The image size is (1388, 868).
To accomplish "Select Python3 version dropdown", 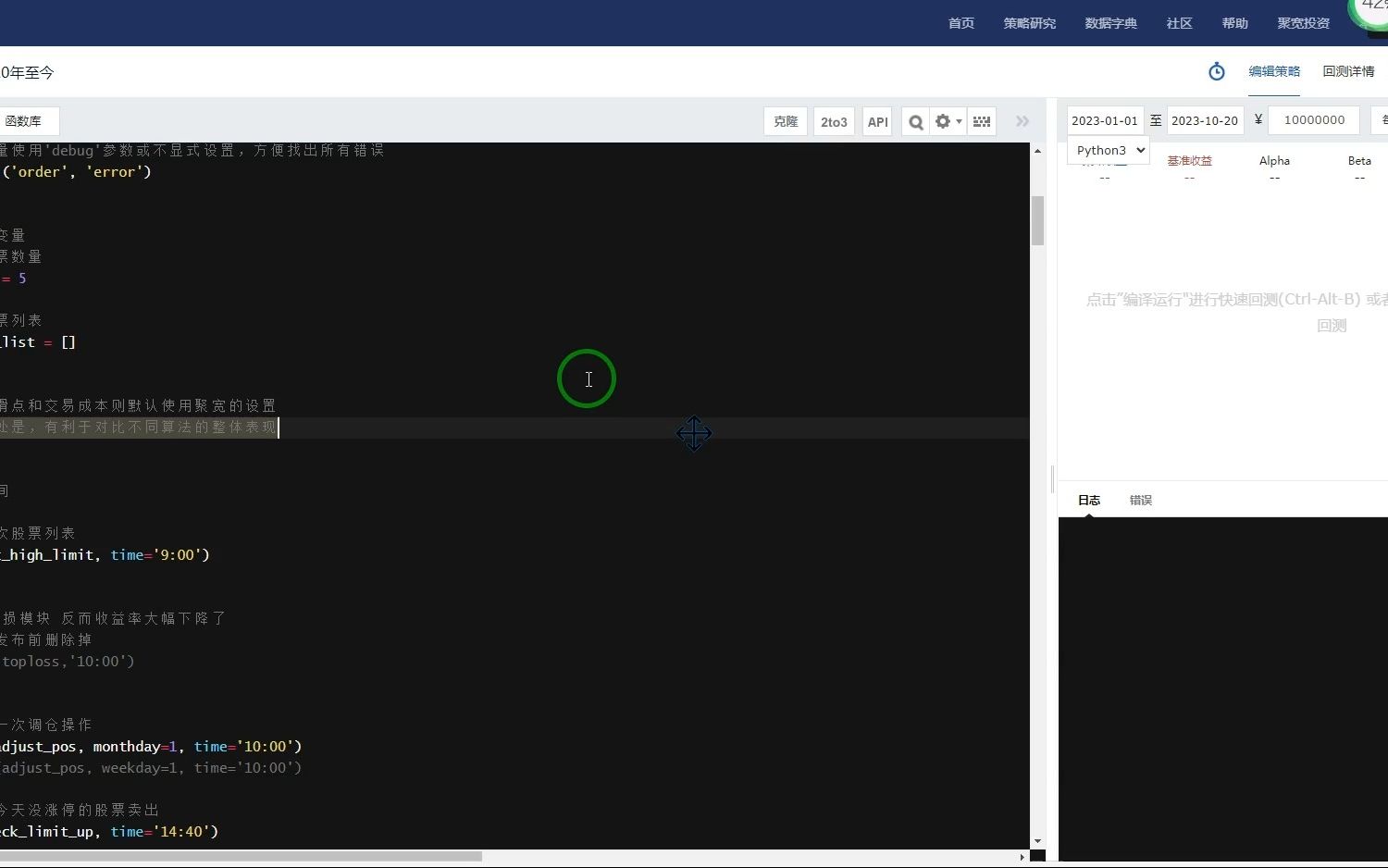I will coord(1109,150).
